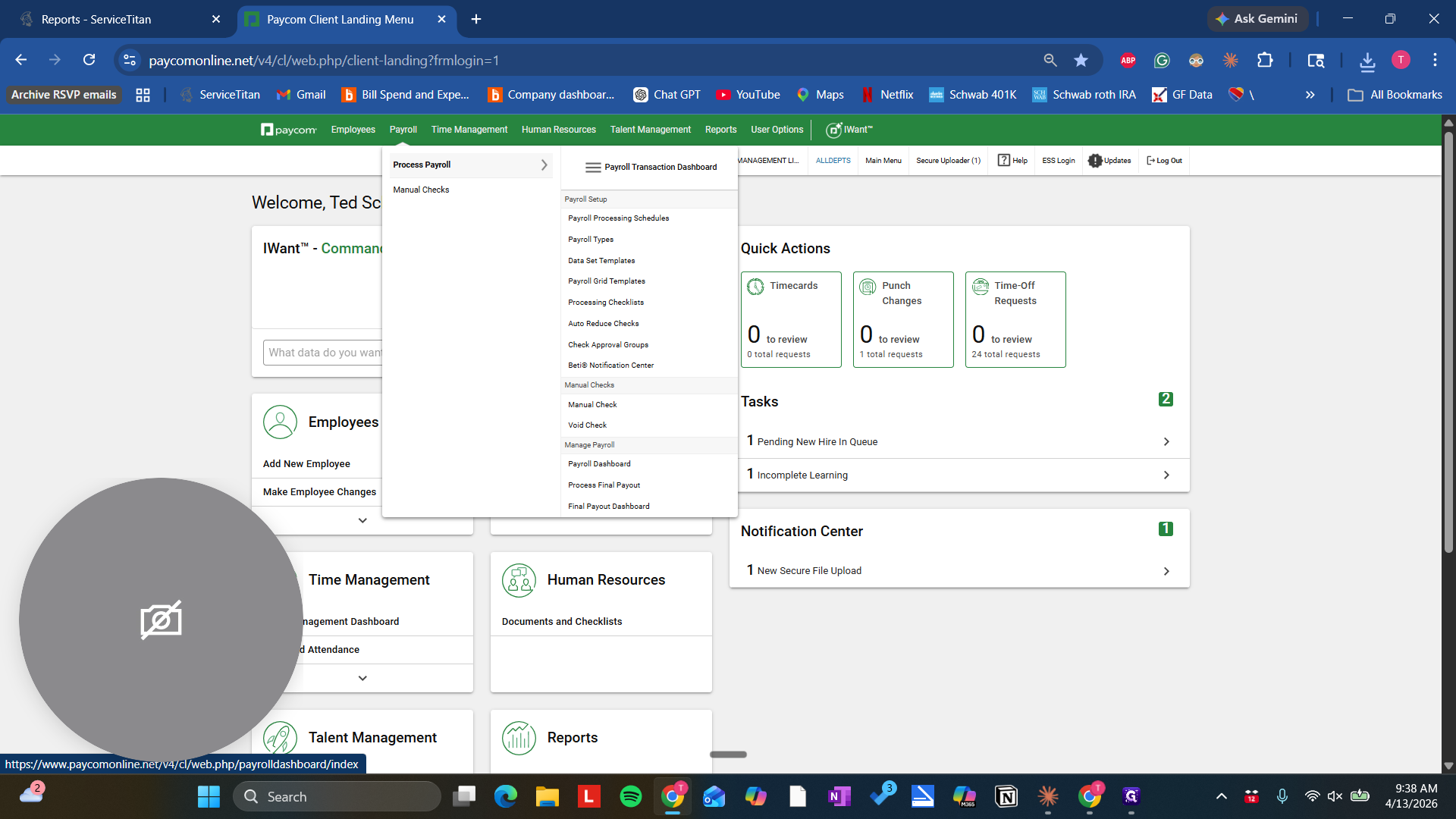Click the Log Out button

point(1164,160)
